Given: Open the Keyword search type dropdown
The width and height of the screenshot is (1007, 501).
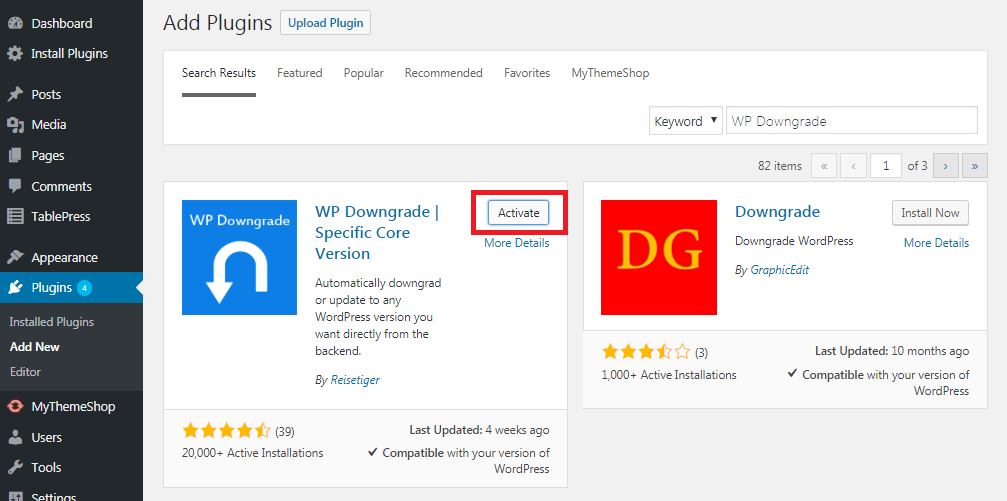Looking at the screenshot, I should [x=686, y=121].
